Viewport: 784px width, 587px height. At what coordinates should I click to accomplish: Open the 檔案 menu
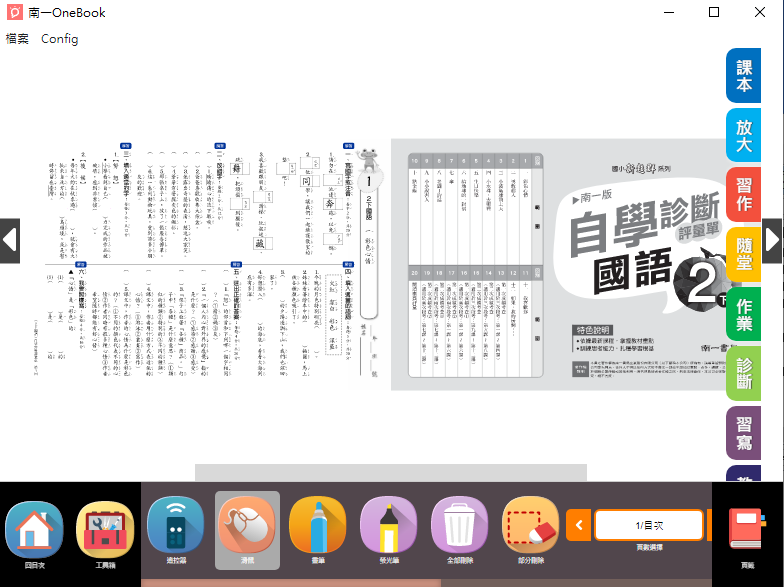[17, 39]
